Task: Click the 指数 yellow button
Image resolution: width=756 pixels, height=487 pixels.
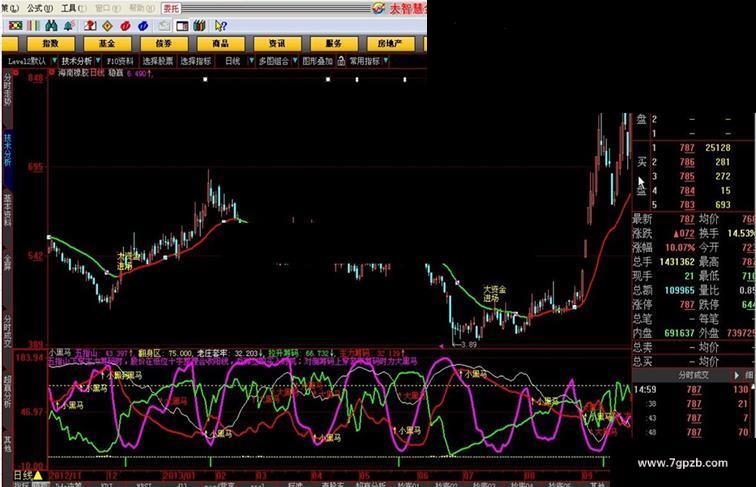Action: click(x=51, y=43)
